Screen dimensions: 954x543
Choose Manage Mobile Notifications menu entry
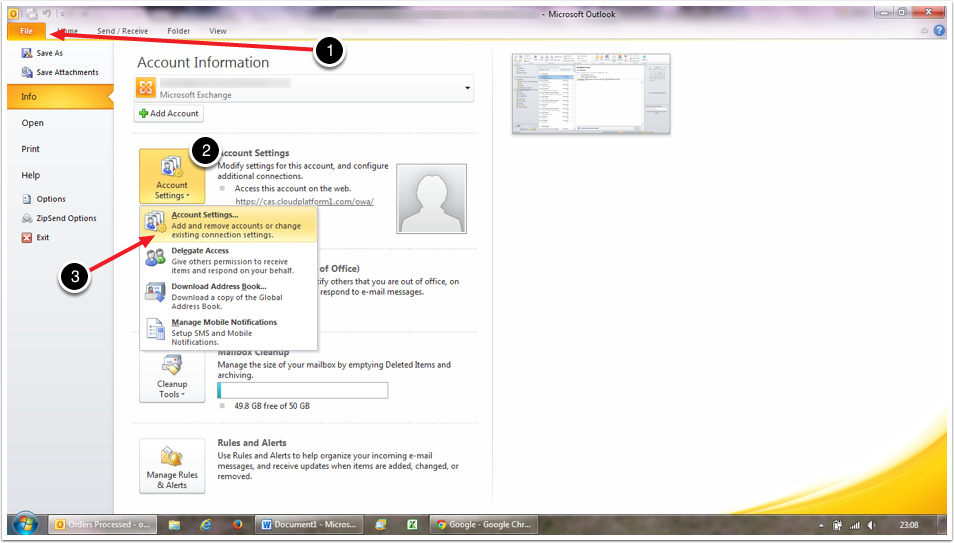pyautogui.click(x=229, y=332)
